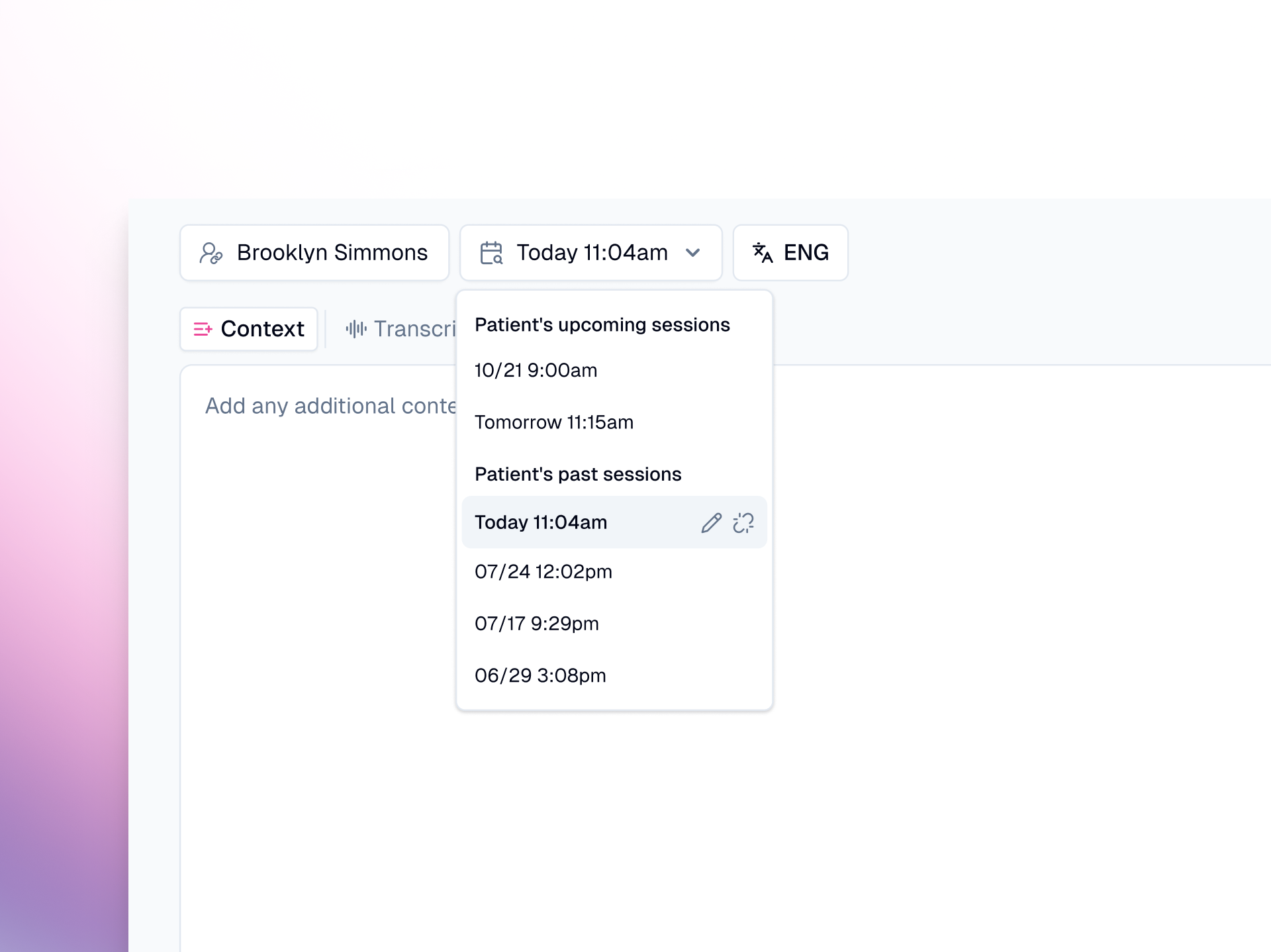
Task: Toggle selection of the Tomorrow 11:15am session
Action: 555,422
